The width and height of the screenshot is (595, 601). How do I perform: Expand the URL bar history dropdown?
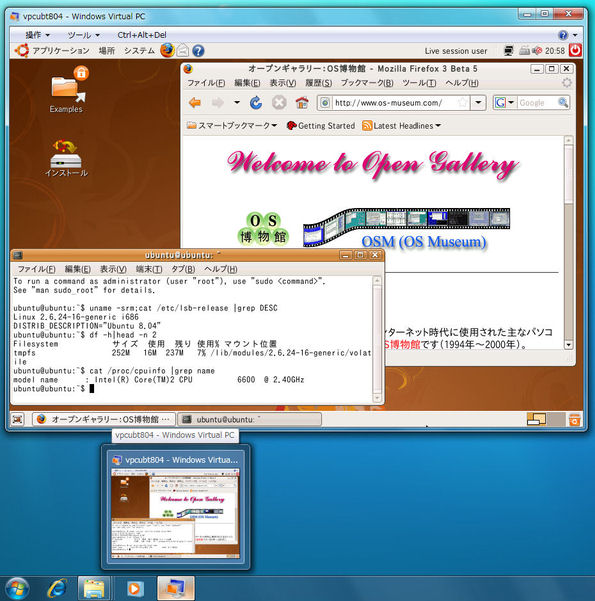[478, 102]
